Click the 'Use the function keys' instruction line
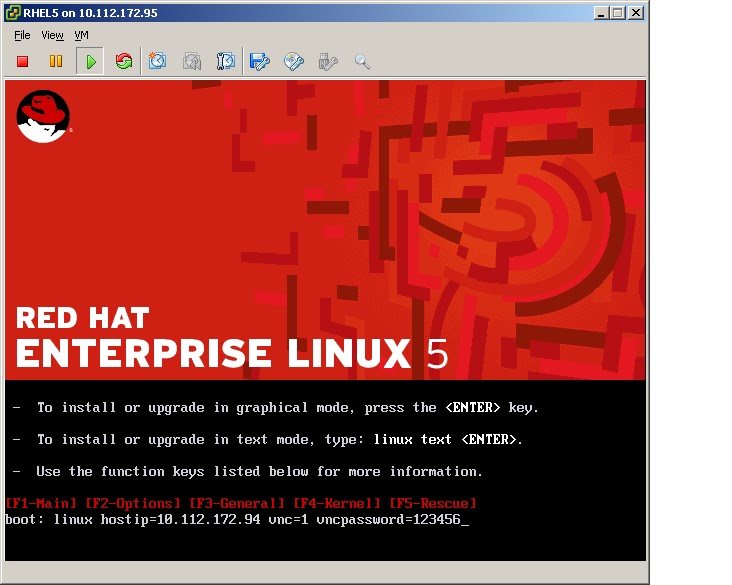The width and height of the screenshot is (732, 585). (248, 472)
